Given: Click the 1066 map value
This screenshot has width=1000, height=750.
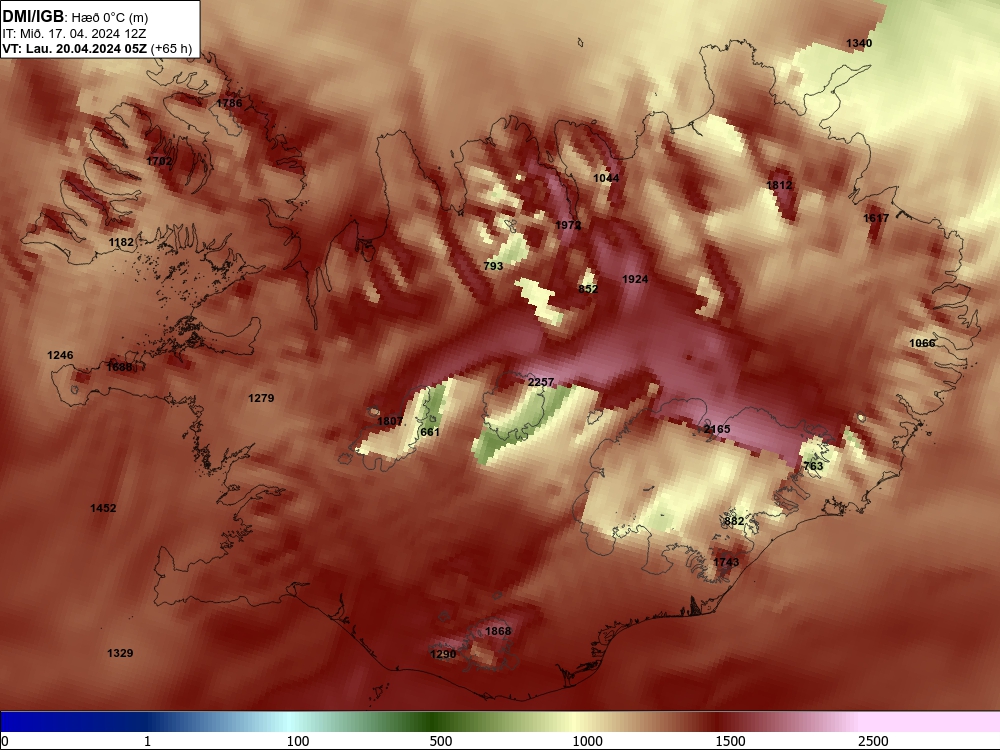Looking at the screenshot, I should (x=922, y=343).
